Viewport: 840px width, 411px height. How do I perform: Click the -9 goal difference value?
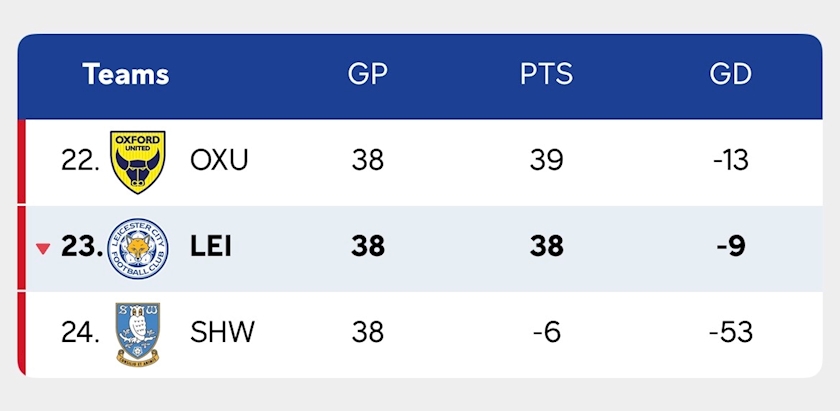click(x=731, y=246)
